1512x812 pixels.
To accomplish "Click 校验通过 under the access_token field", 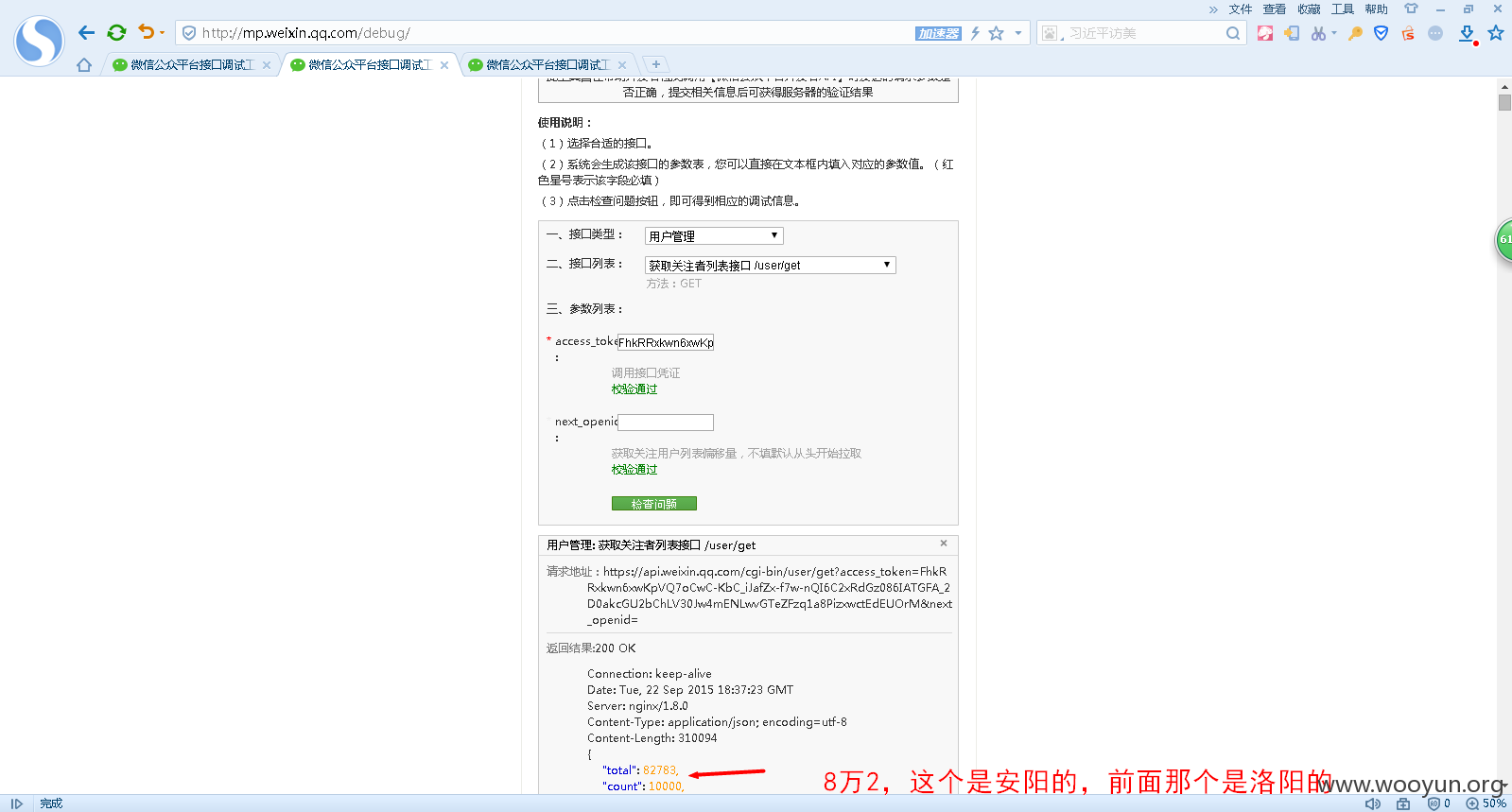I will [x=634, y=389].
